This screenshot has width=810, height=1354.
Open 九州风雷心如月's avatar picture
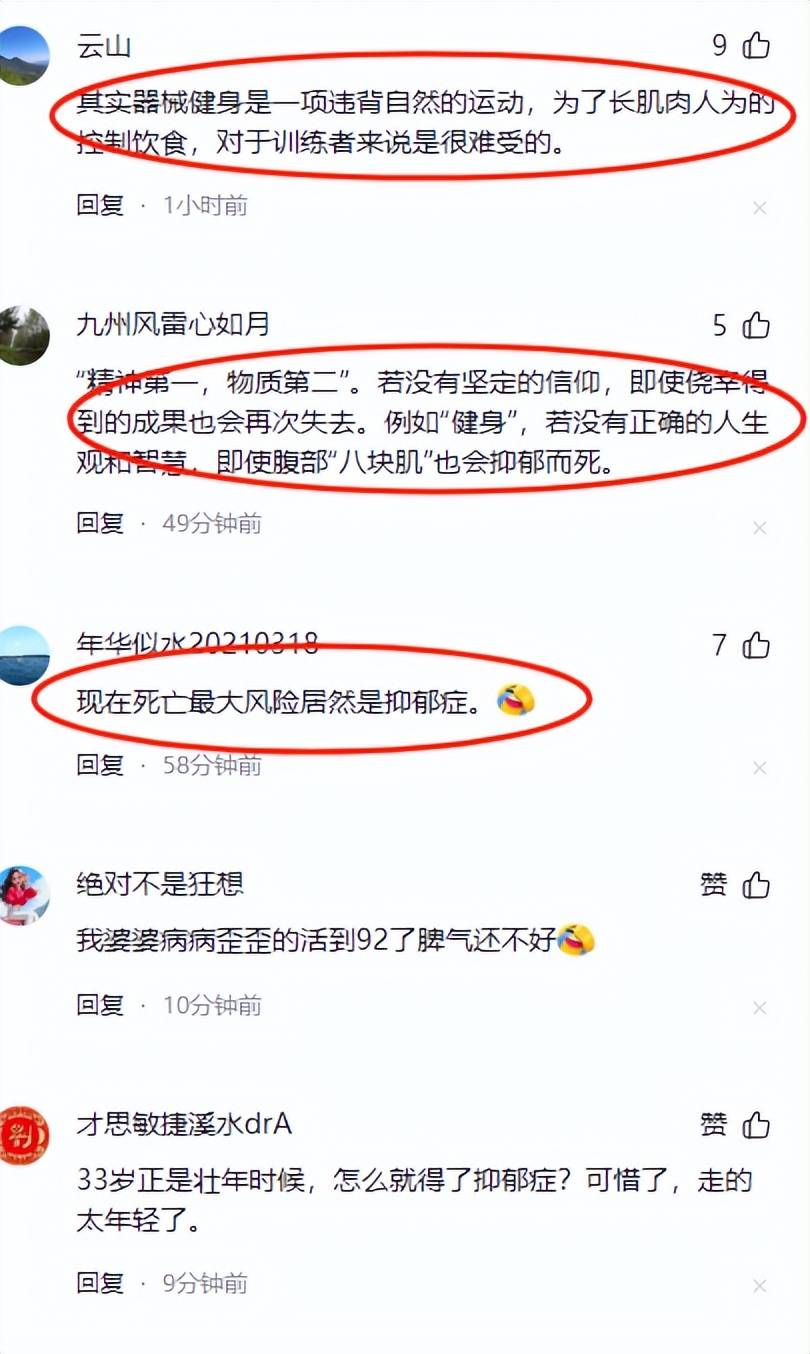22,335
